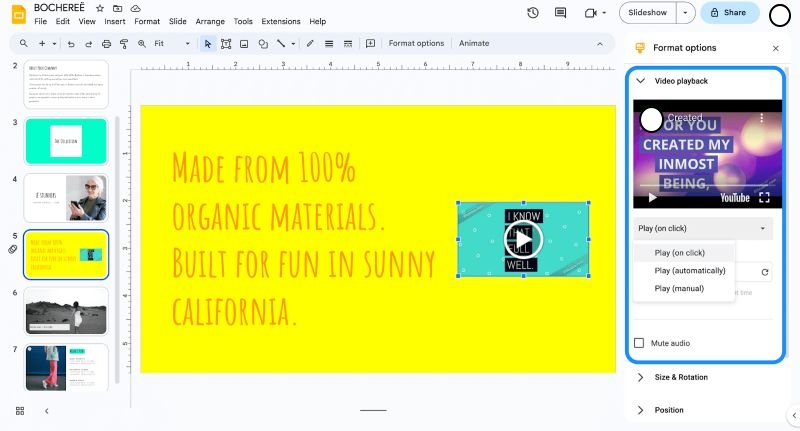Click the border color pencil icon
Screen dimensions: 800x431
(x=310, y=44)
